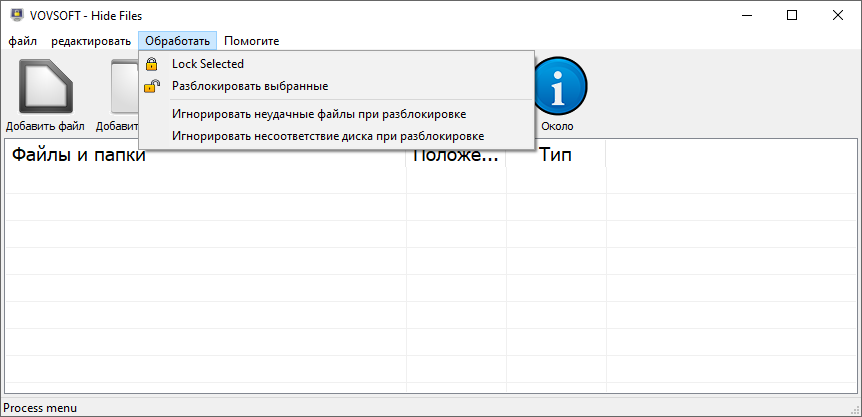Viewport: 862px width, 417px height.
Task: Choose Разблокировать выбранные menu entry
Action: [336, 86]
